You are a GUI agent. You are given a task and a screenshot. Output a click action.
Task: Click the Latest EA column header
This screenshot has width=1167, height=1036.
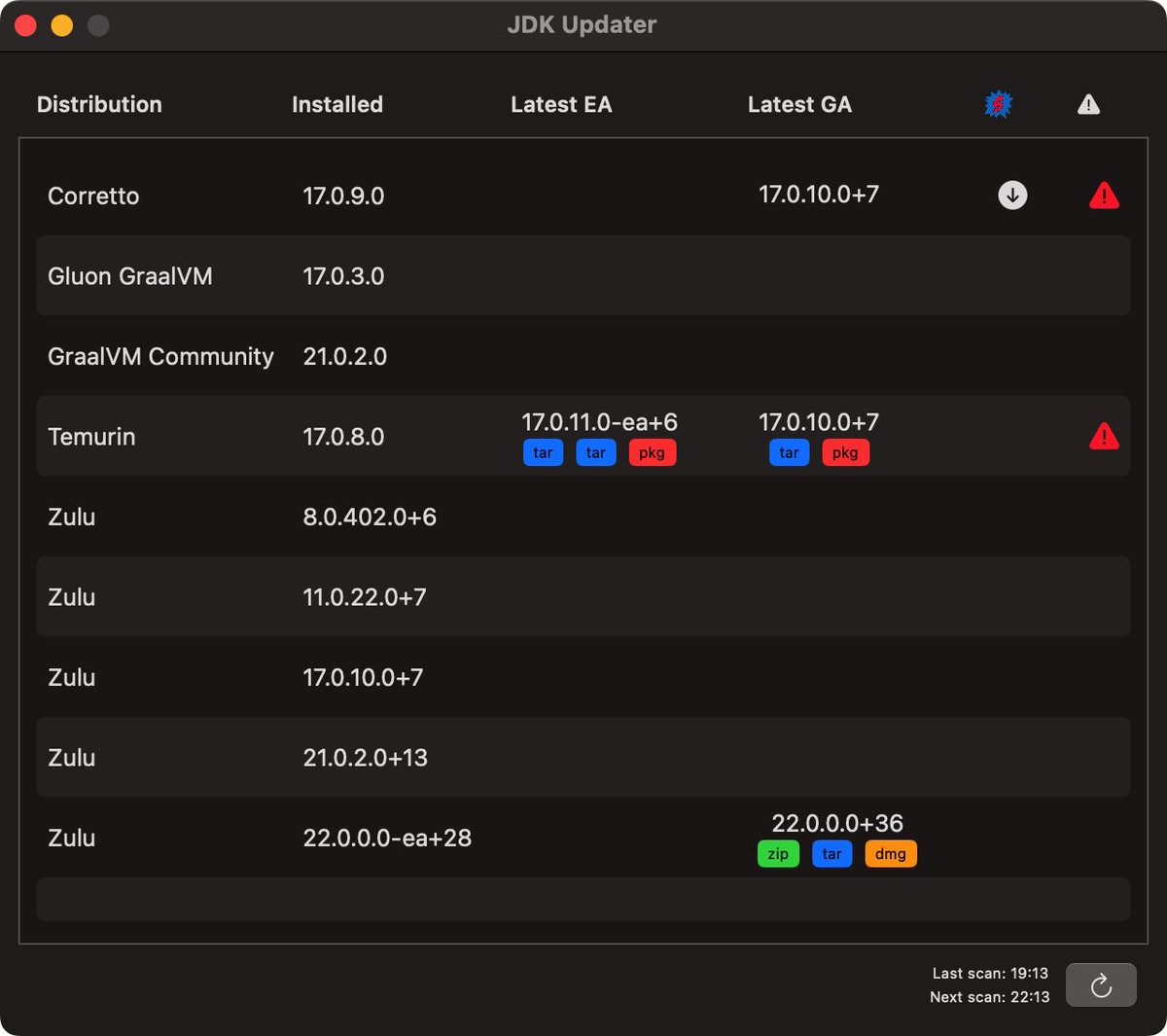[561, 104]
